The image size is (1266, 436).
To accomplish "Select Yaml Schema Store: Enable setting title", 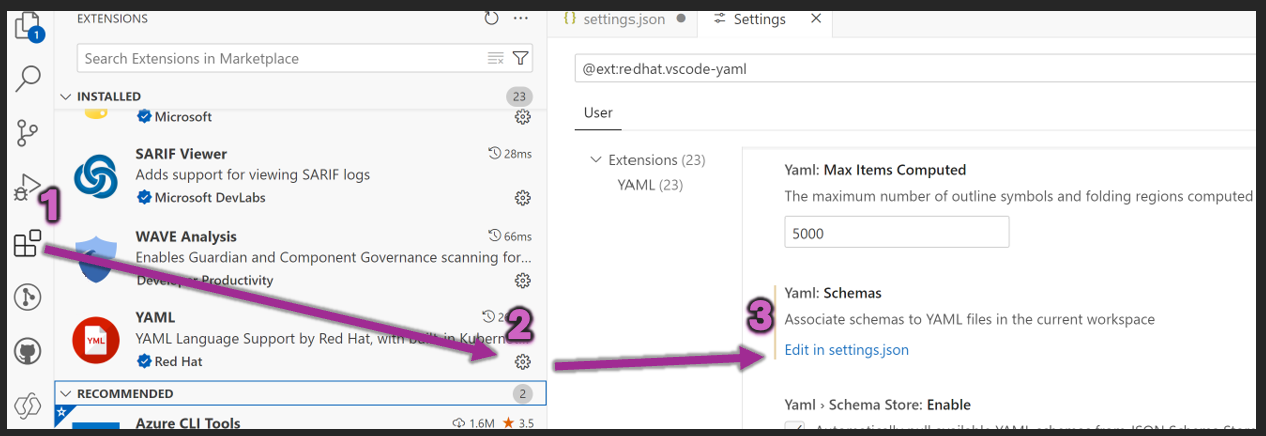I will point(878,405).
